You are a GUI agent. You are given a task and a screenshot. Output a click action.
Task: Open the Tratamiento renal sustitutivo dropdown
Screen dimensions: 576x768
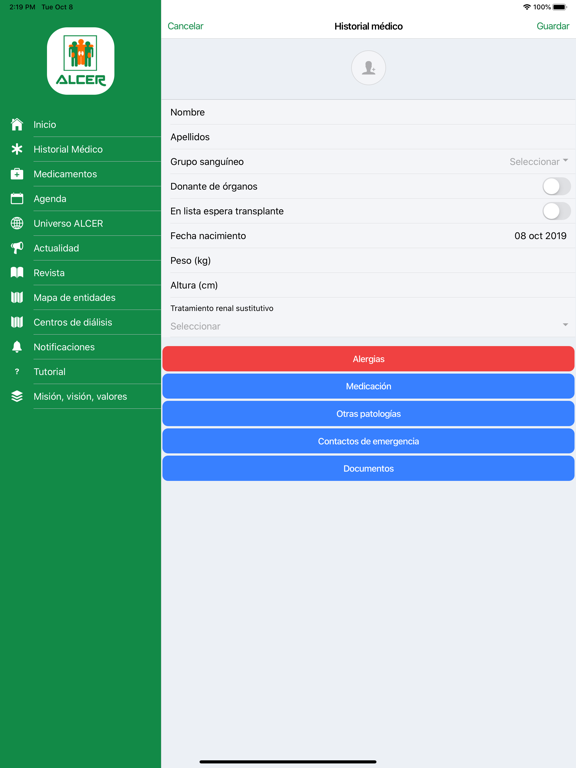(x=368, y=326)
